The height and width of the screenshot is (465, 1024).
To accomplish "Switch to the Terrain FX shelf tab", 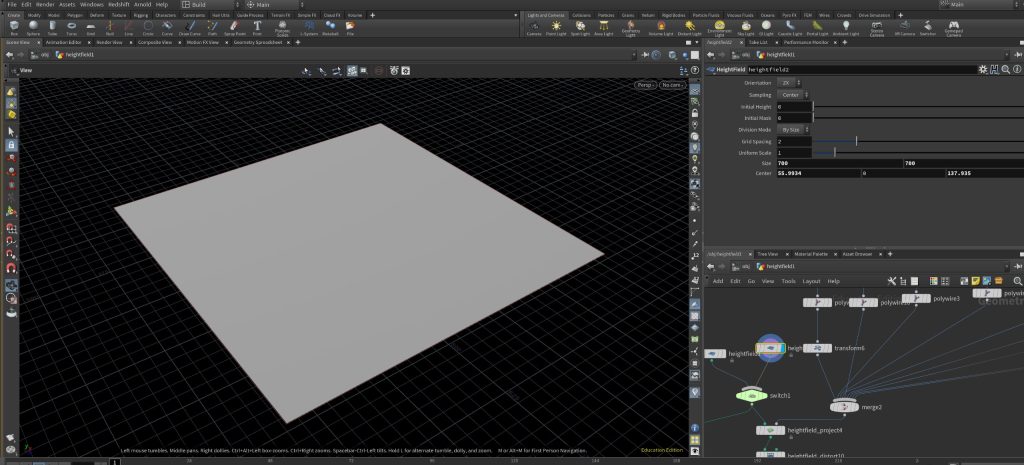I will pos(279,15).
